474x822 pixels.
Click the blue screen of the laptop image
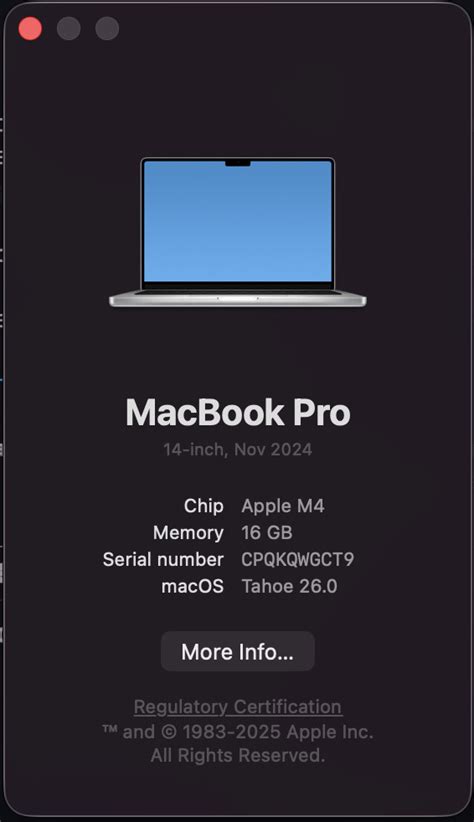pos(238,221)
